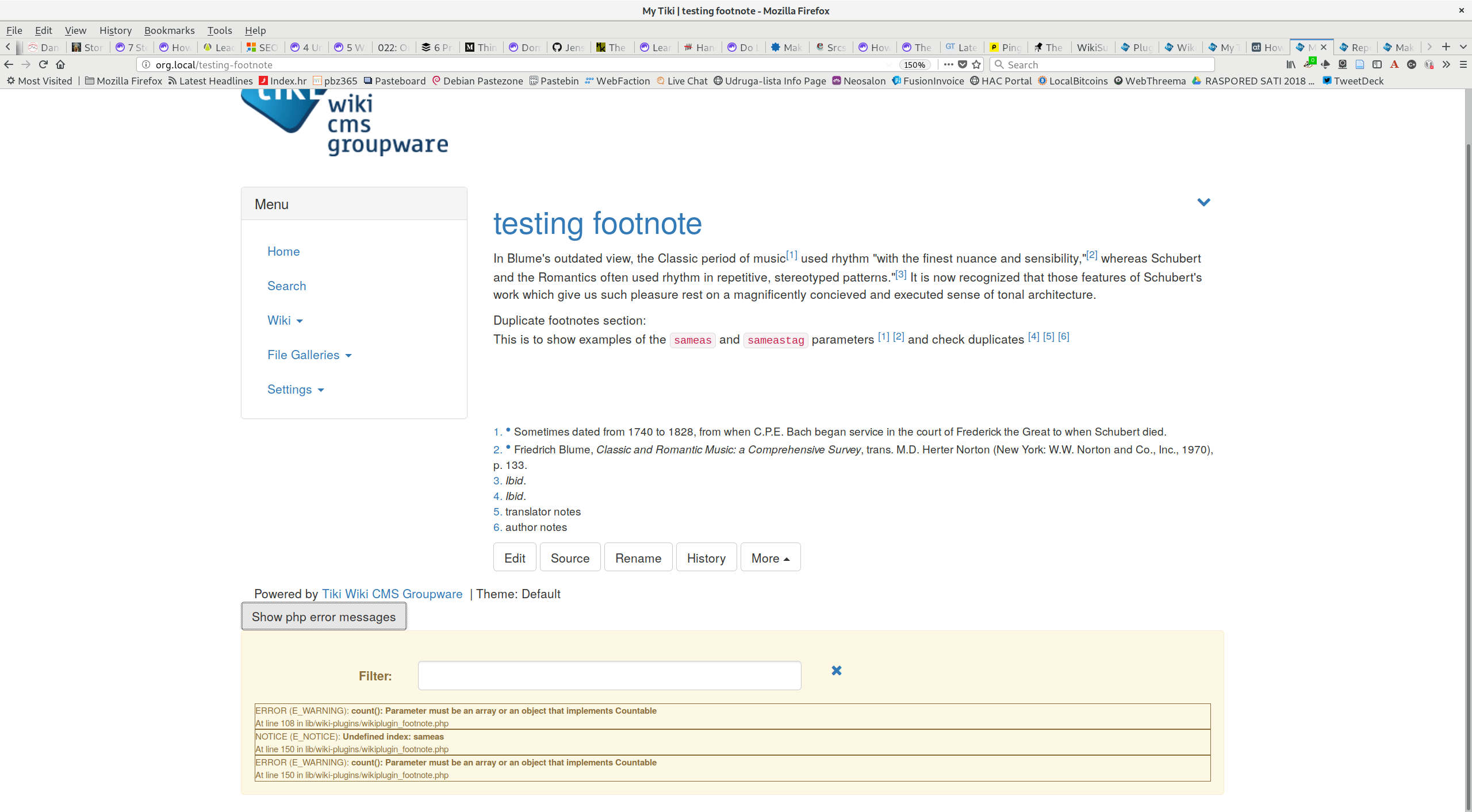The image size is (1472, 812).
Task: Open the page actions three-dot menu
Action: coord(948,64)
